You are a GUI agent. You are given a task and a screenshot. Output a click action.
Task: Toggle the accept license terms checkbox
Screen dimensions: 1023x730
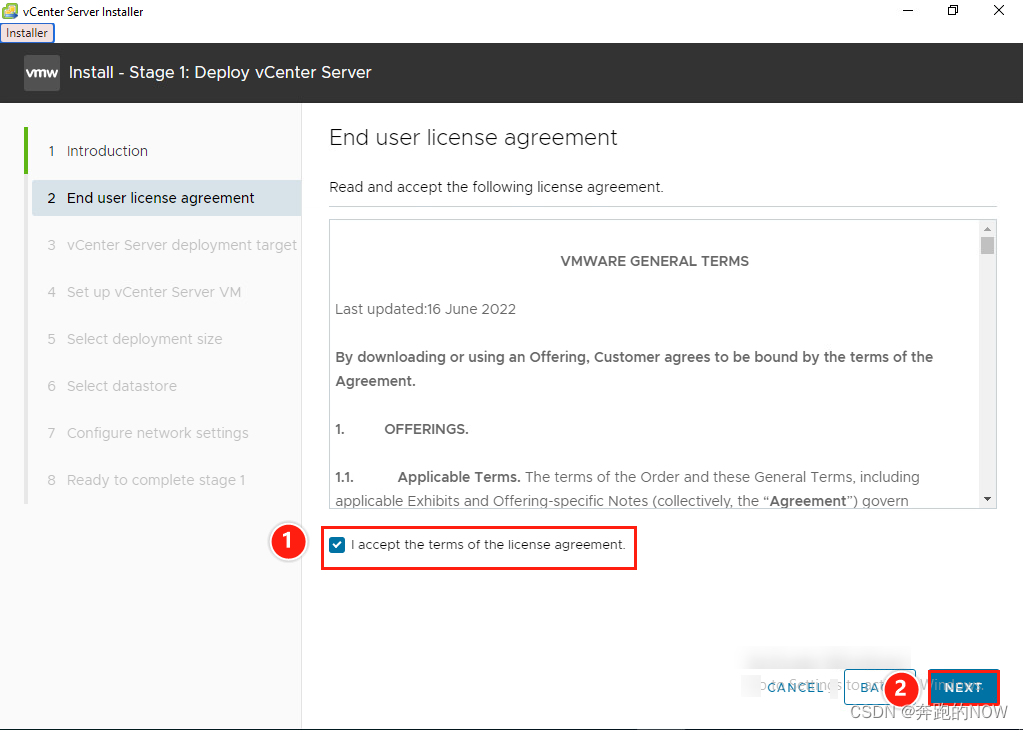coord(337,545)
